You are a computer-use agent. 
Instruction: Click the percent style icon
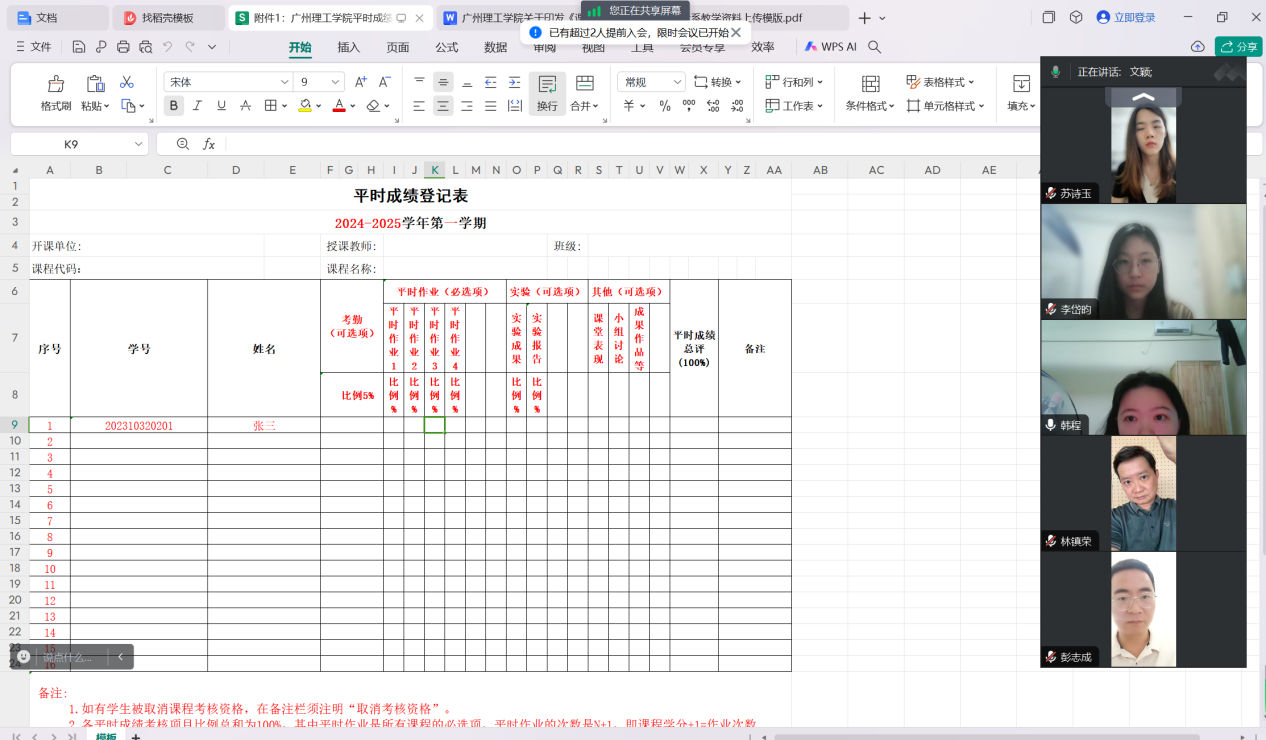coord(664,106)
